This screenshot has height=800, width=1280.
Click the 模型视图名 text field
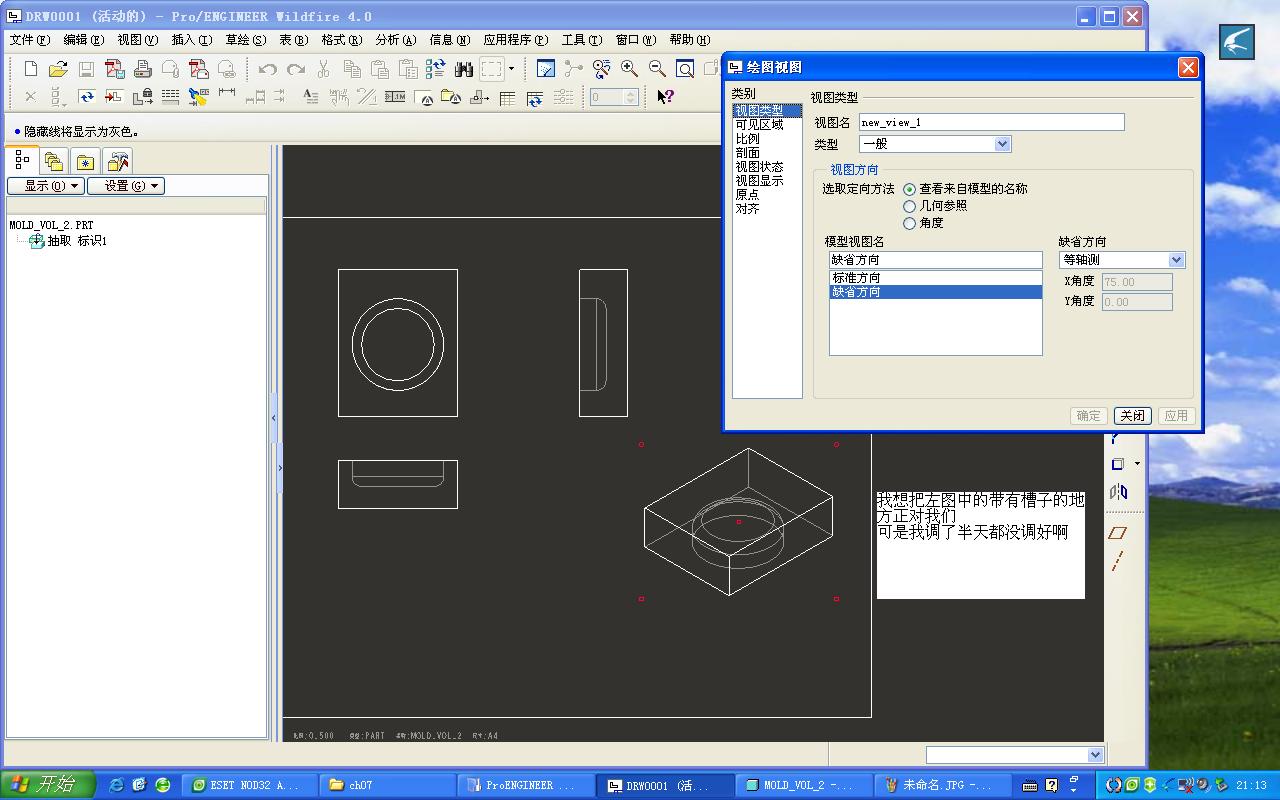[936, 260]
